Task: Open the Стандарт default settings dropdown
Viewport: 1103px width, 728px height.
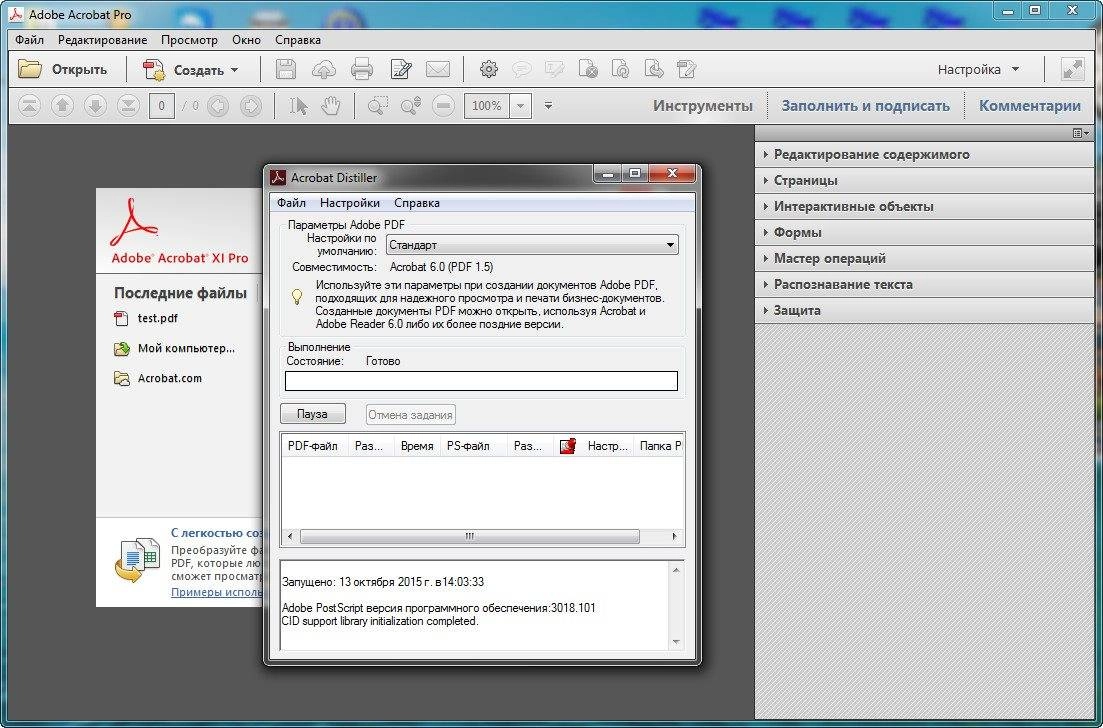Action: 532,245
